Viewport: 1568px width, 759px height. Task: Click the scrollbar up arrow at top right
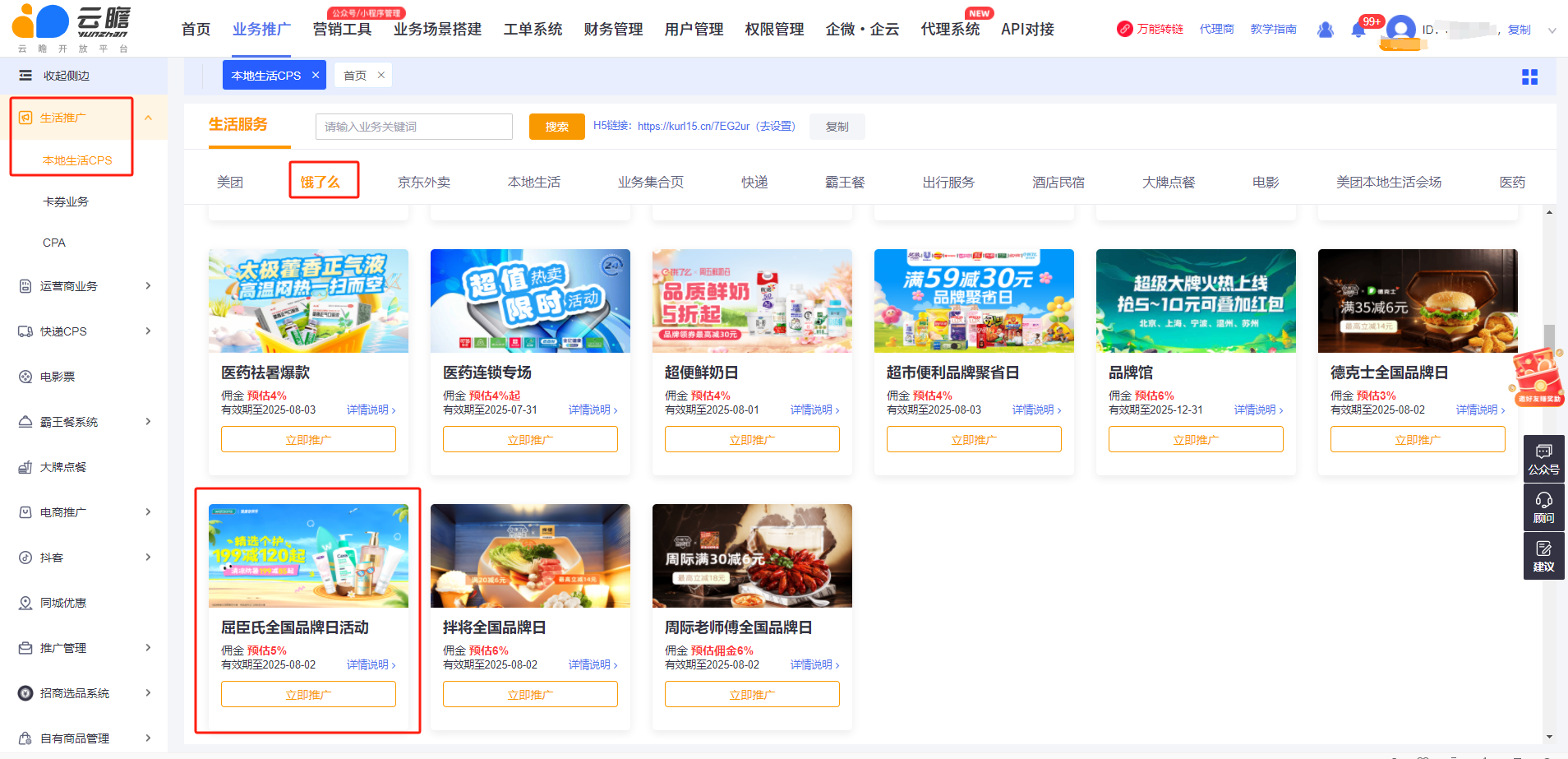[x=1549, y=213]
